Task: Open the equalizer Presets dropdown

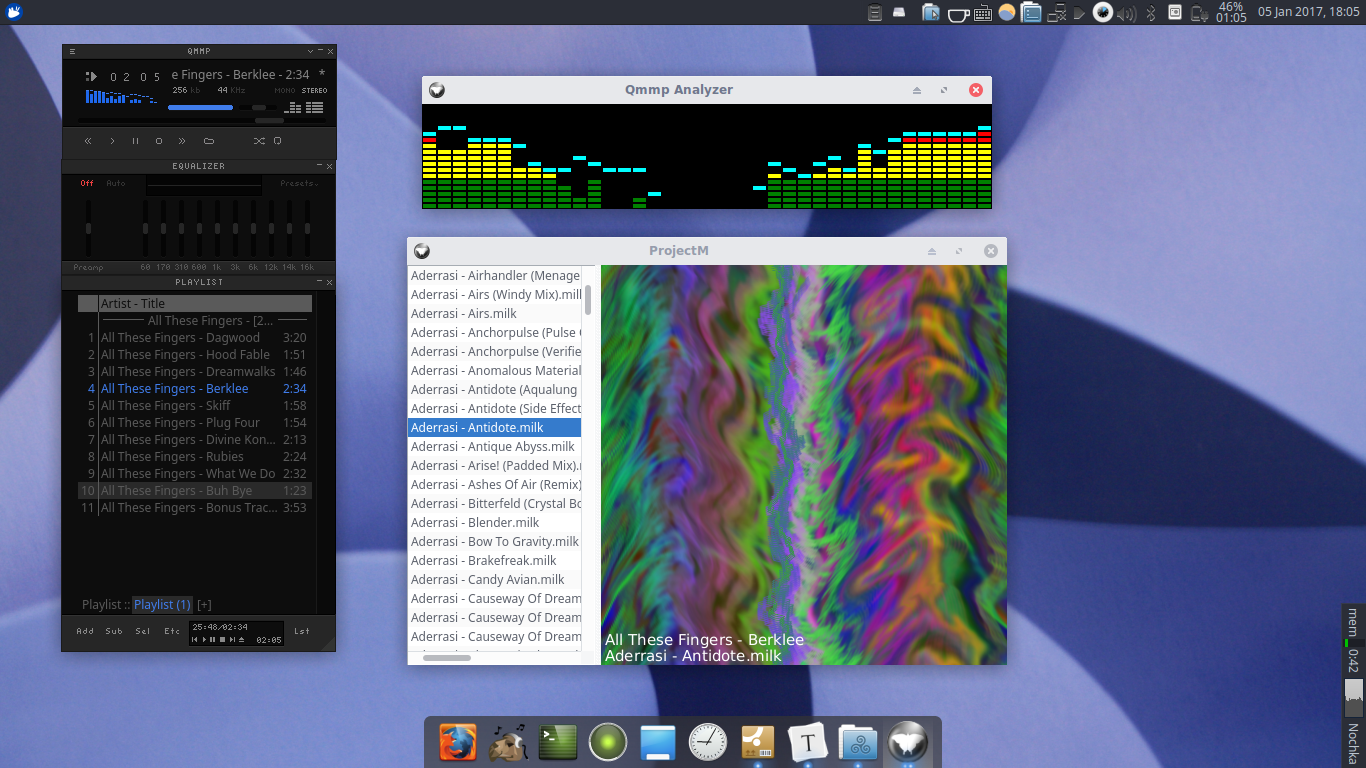Action: click(x=298, y=183)
